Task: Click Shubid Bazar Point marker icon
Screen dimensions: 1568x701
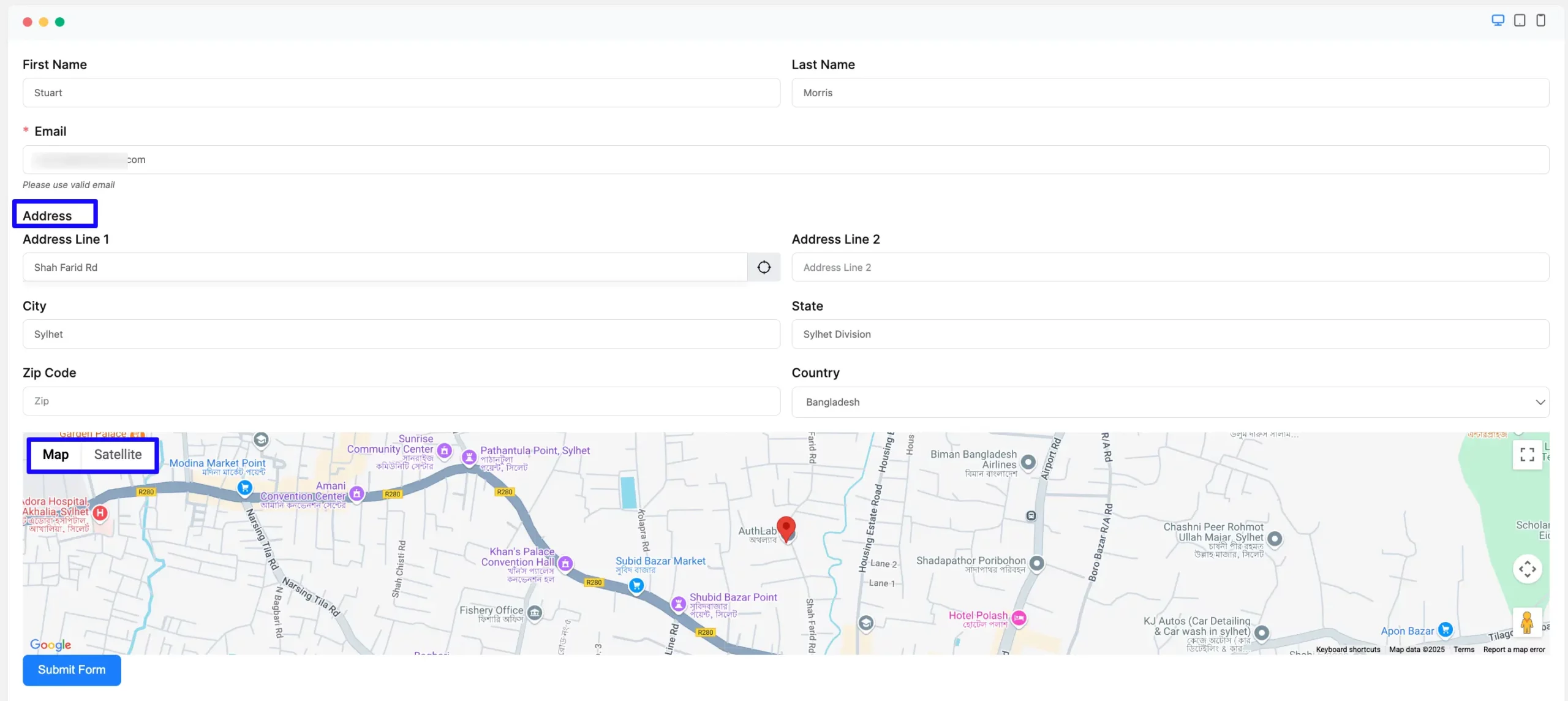Action: tap(678, 604)
